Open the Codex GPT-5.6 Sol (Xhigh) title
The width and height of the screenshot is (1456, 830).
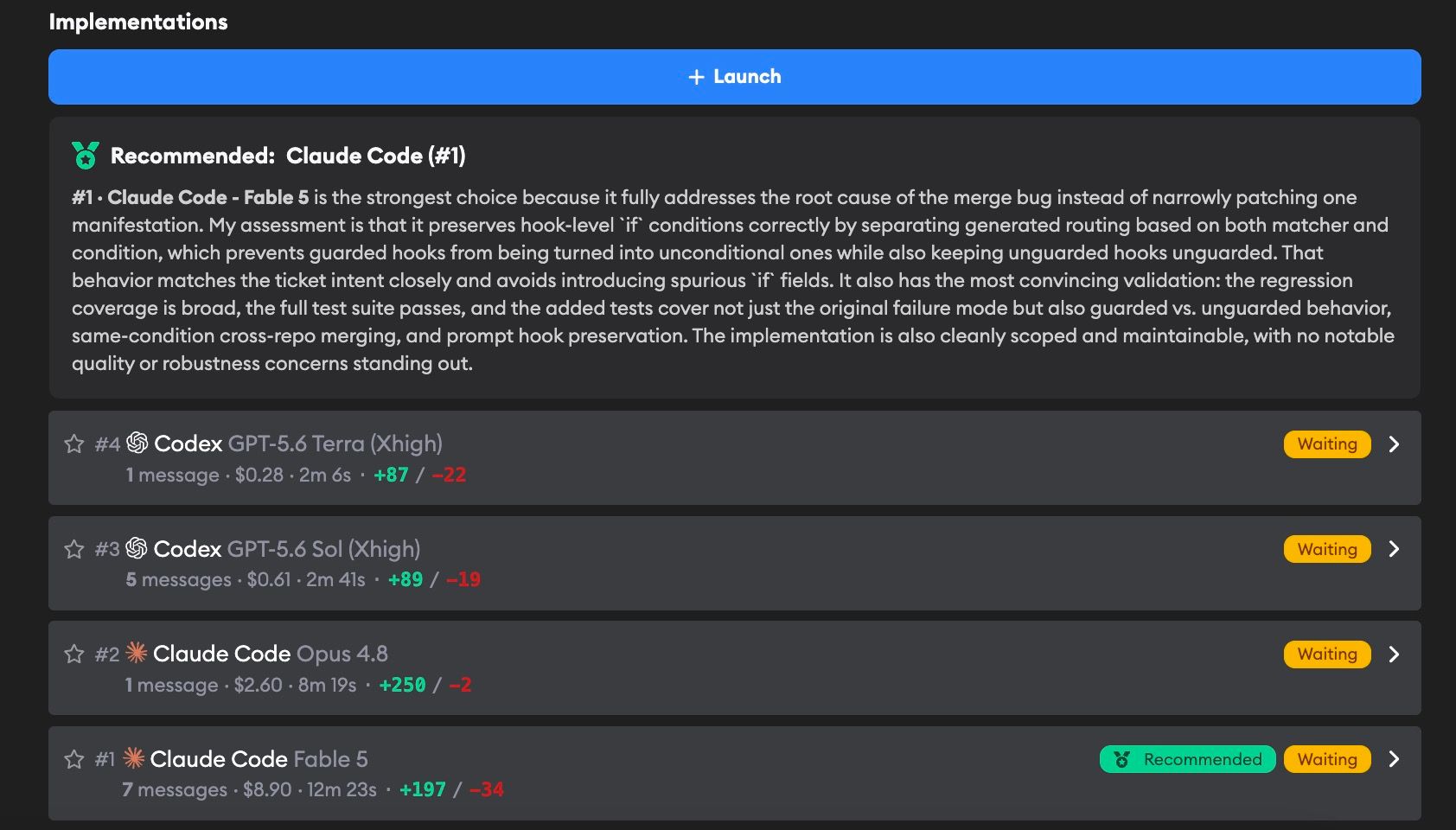click(287, 549)
